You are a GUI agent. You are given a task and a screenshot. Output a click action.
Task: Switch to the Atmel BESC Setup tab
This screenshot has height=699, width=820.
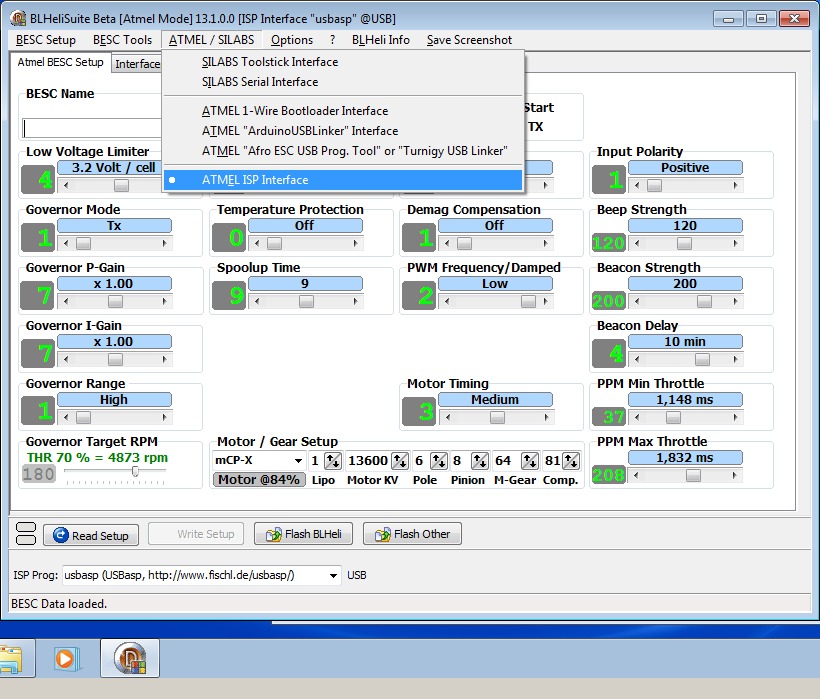60,62
